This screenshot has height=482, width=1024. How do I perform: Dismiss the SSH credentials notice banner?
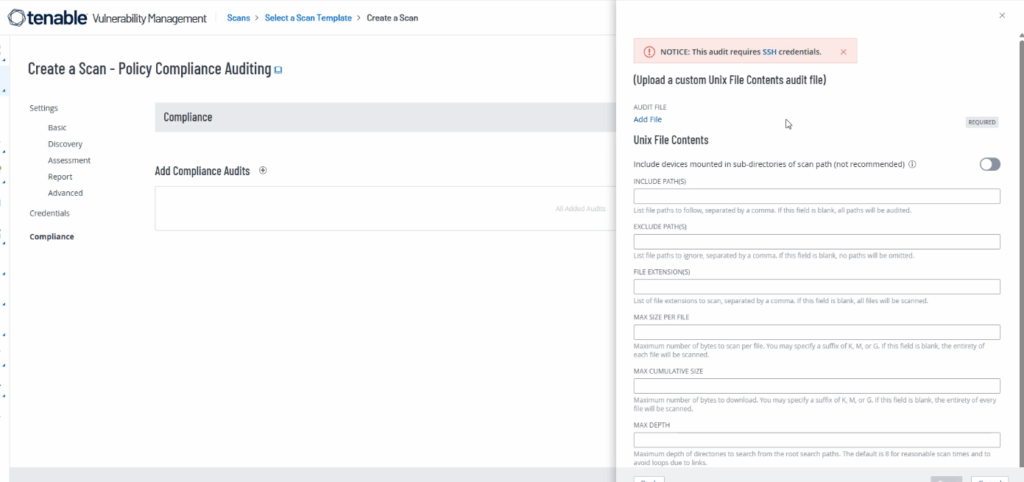[843, 51]
